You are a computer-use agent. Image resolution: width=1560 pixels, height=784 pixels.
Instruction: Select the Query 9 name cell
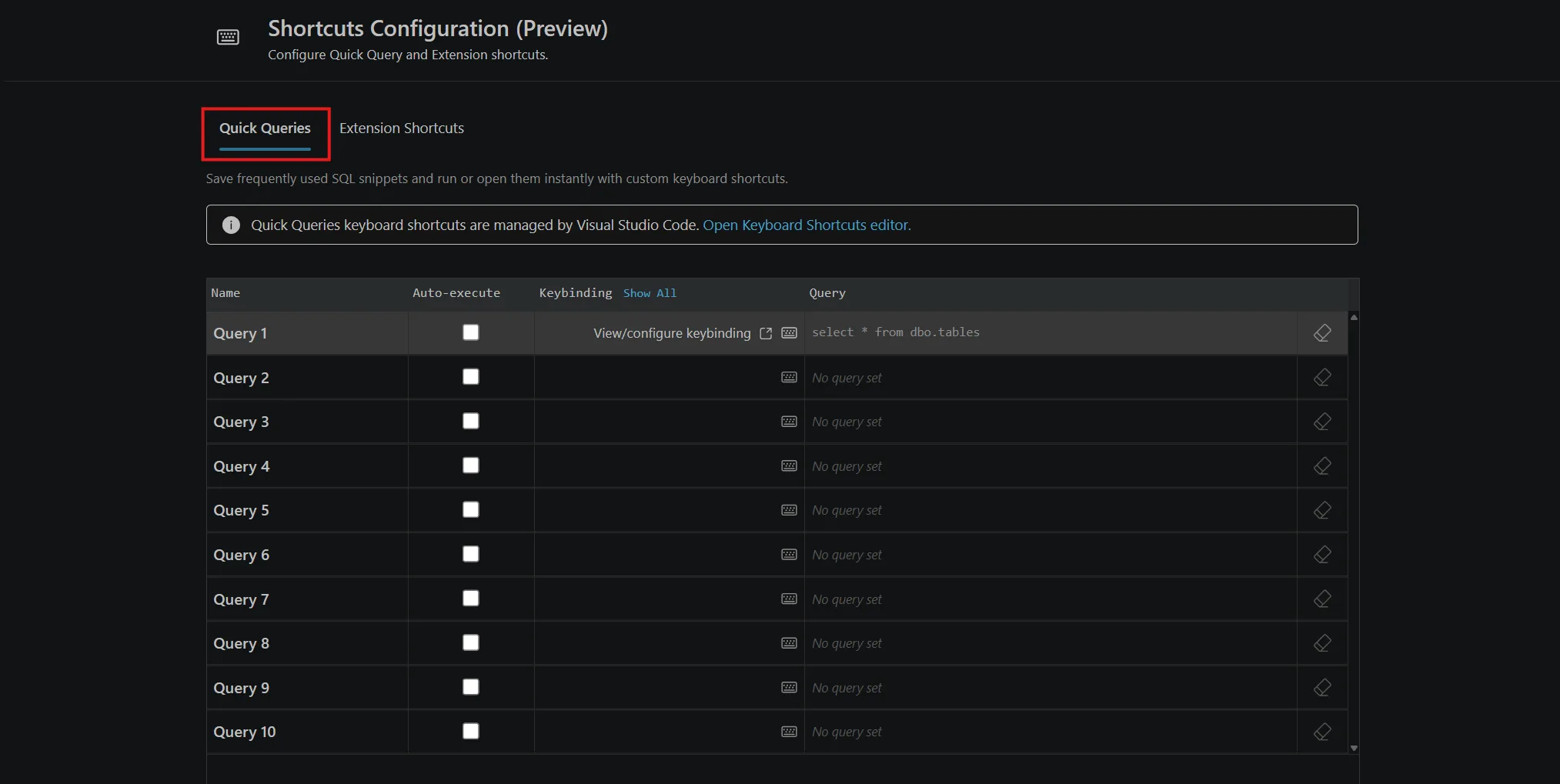(307, 688)
